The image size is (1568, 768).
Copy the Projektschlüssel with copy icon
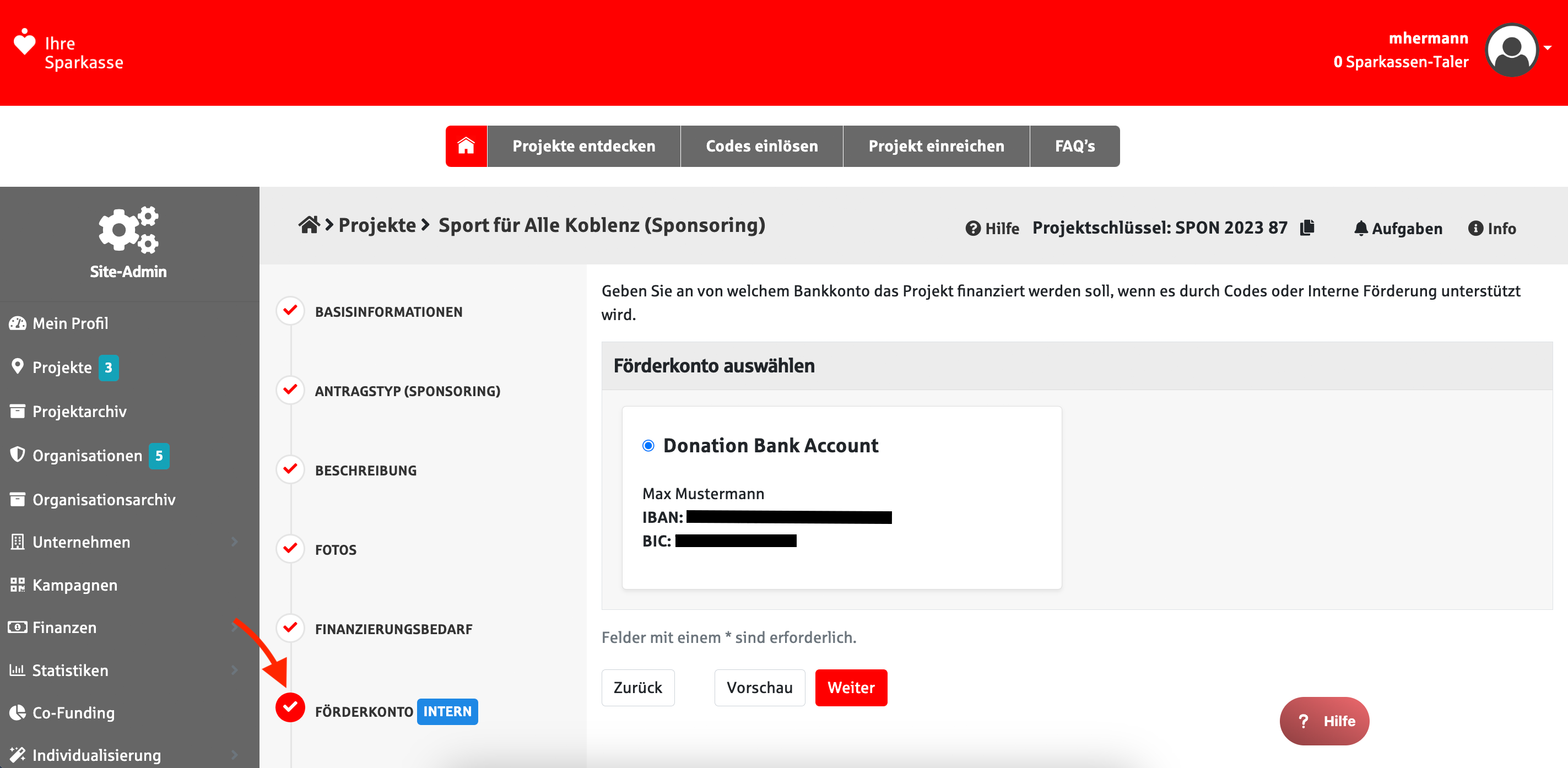pos(1307,228)
